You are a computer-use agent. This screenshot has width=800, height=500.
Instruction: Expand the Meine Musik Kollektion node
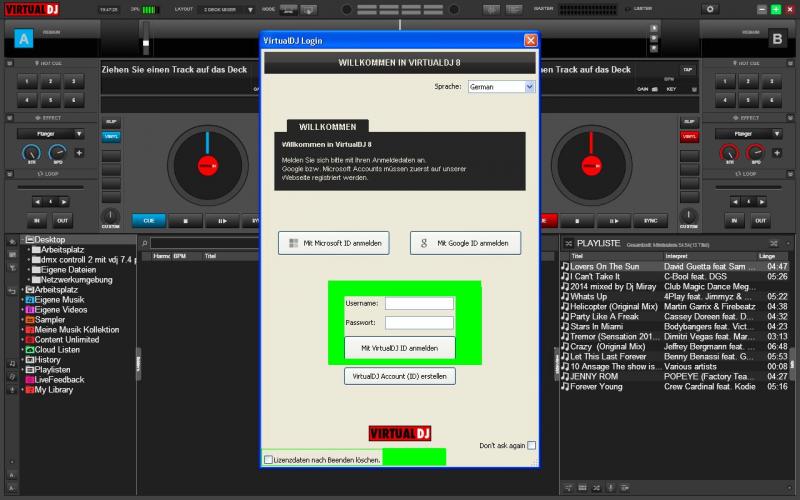(22, 330)
